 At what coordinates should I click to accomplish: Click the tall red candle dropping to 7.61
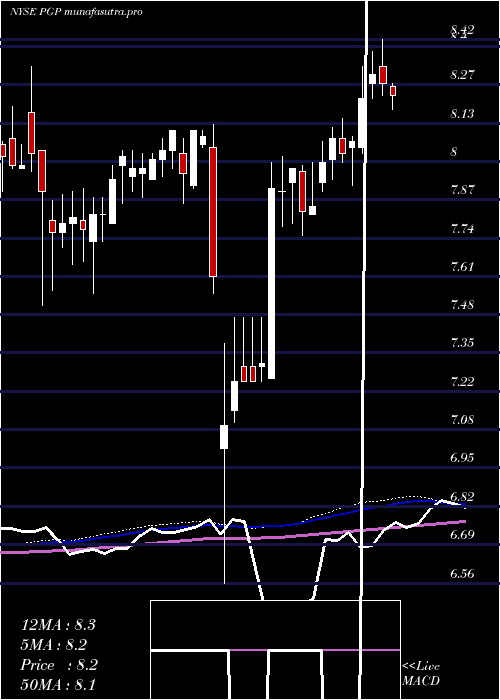point(213,212)
